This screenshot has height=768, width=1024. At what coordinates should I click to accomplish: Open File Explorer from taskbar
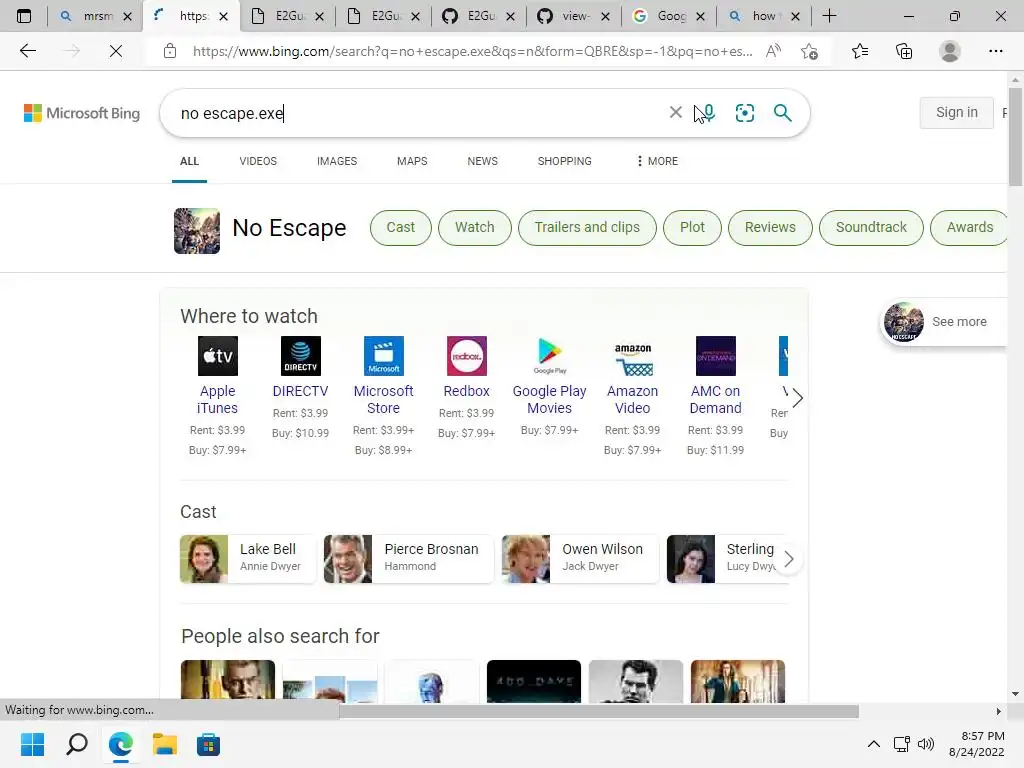[165, 744]
